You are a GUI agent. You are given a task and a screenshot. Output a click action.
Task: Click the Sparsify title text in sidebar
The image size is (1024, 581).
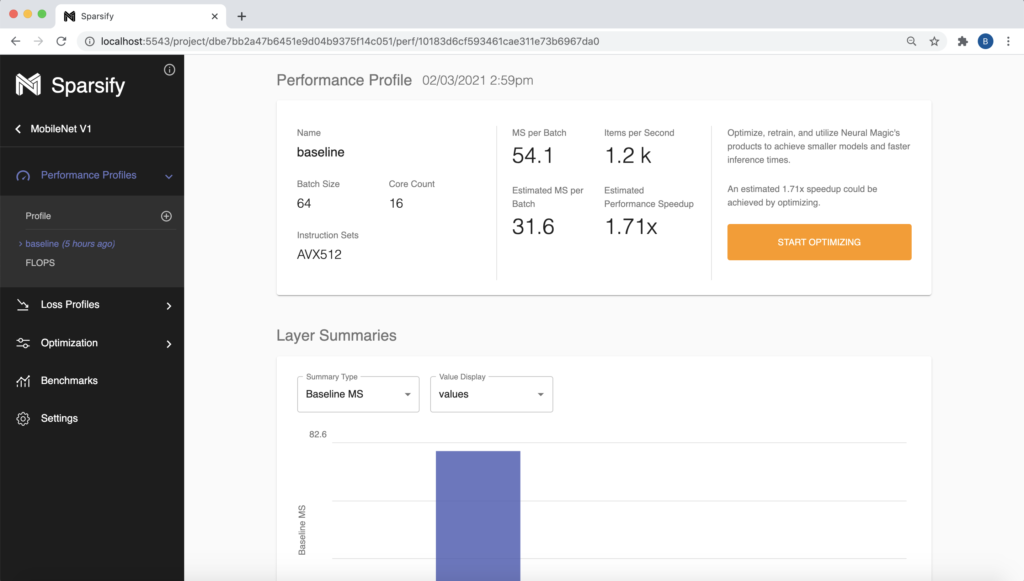[88, 85]
